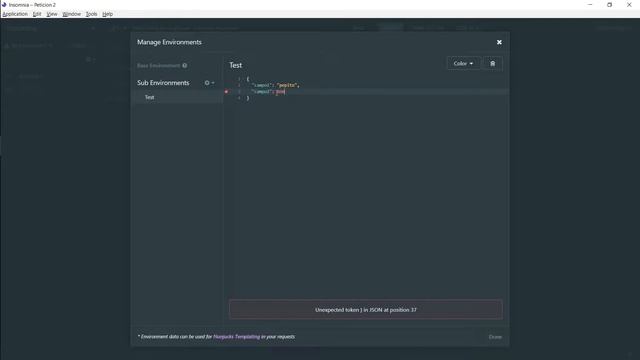Place cursor in the empty JSON editor area

(x=367, y=196)
